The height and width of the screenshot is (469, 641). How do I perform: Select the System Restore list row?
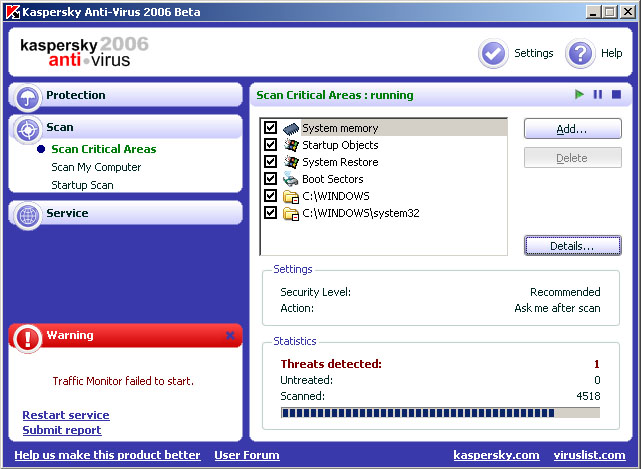tap(384, 162)
